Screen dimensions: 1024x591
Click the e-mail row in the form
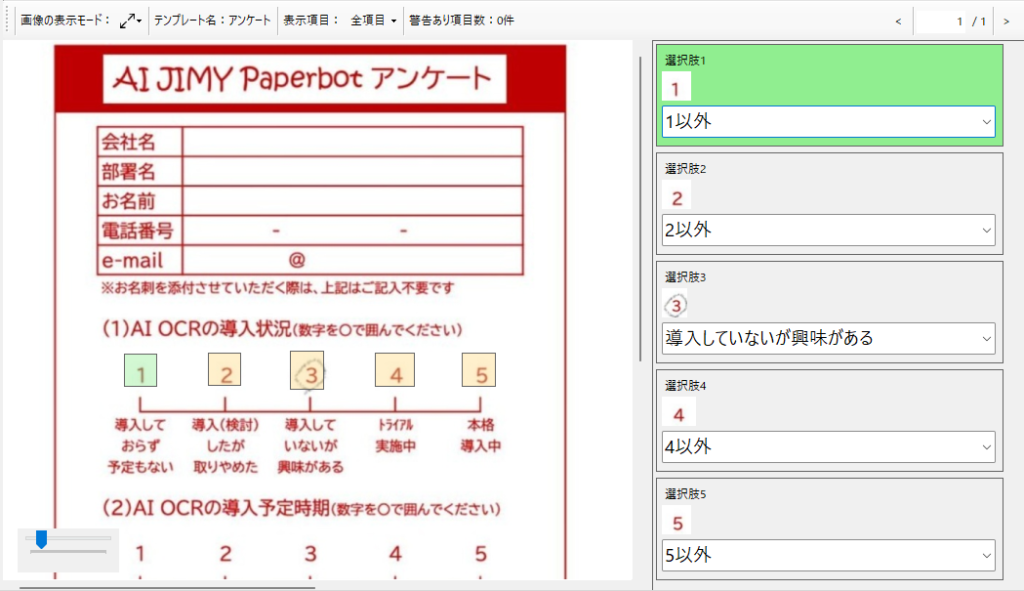pyautogui.click(x=310, y=260)
